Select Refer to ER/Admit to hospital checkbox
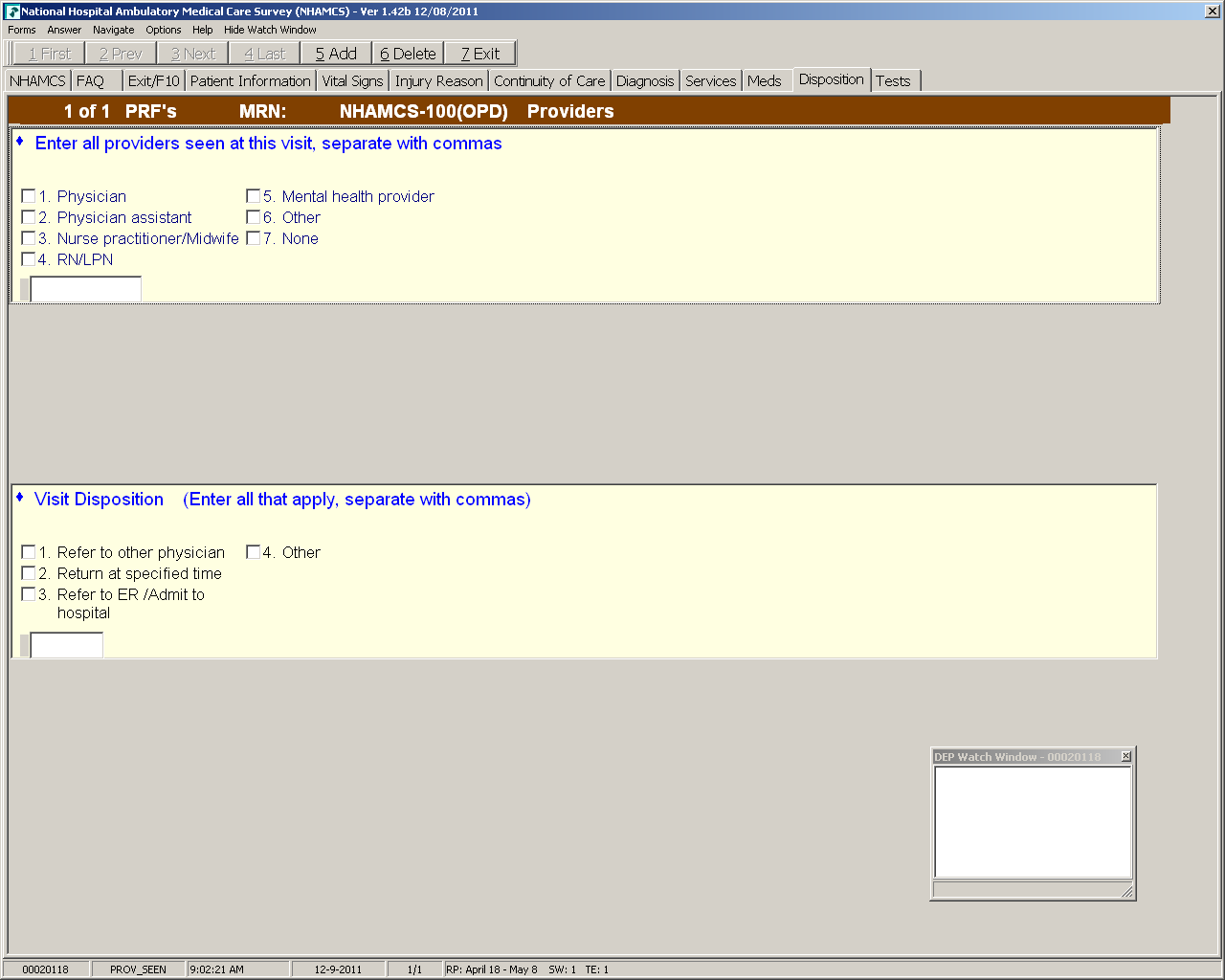Screen dimensions: 1225x980 pyautogui.click(x=29, y=594)
